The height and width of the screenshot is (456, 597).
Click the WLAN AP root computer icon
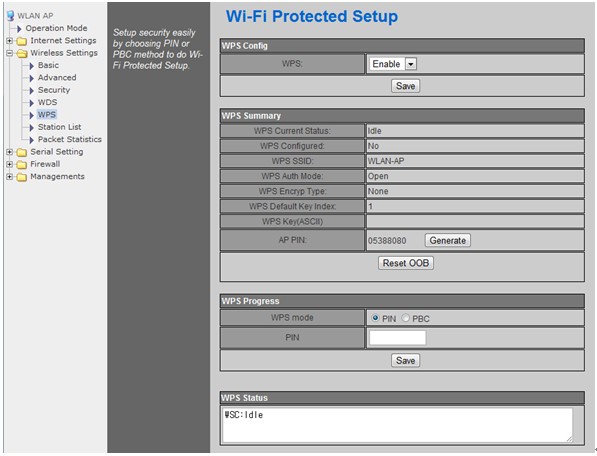(10, 16)
